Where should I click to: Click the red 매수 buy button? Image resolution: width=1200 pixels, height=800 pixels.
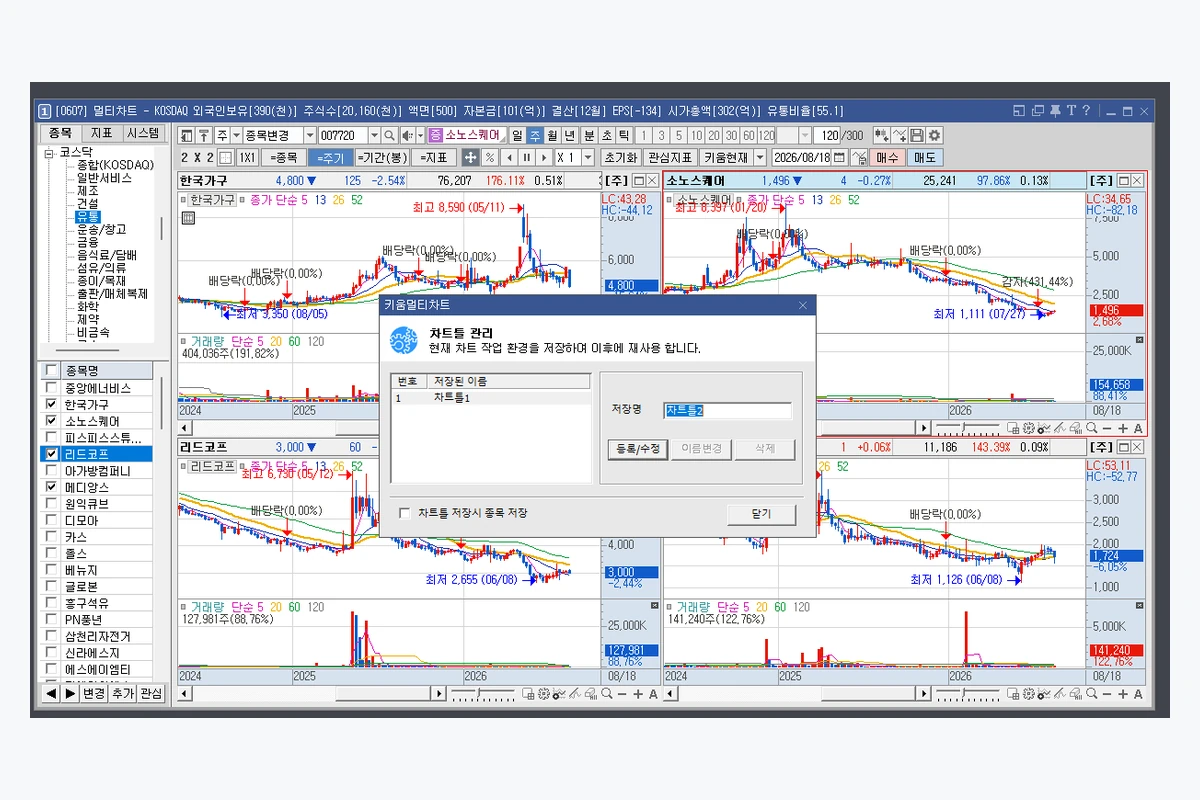point(887,157)
